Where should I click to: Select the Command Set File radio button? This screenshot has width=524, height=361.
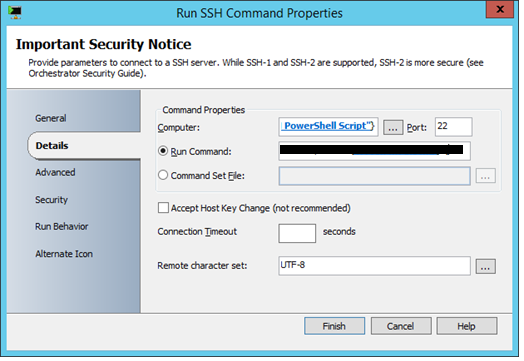click(163, 175)
